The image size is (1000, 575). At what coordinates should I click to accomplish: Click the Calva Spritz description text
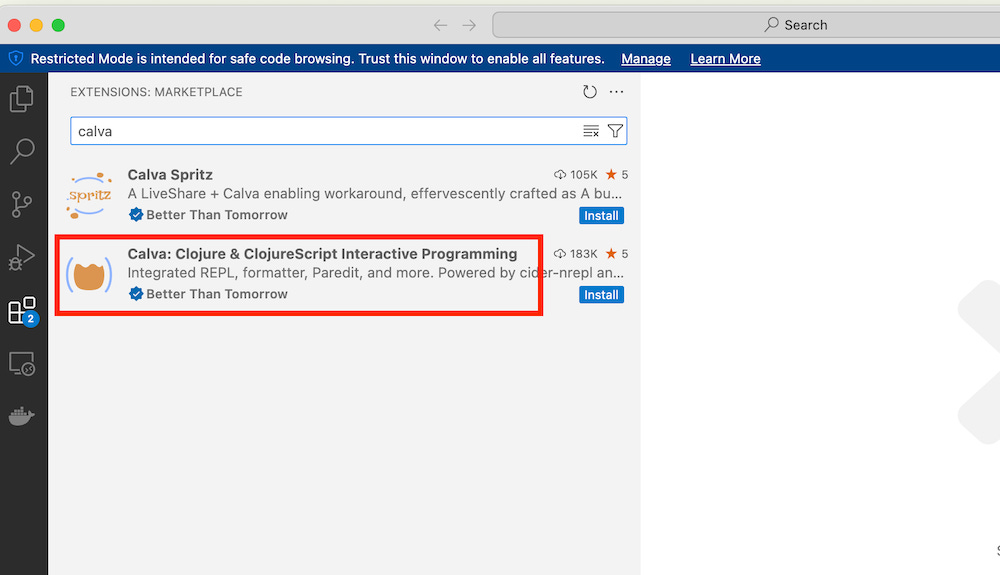click(x=375, y=194)
